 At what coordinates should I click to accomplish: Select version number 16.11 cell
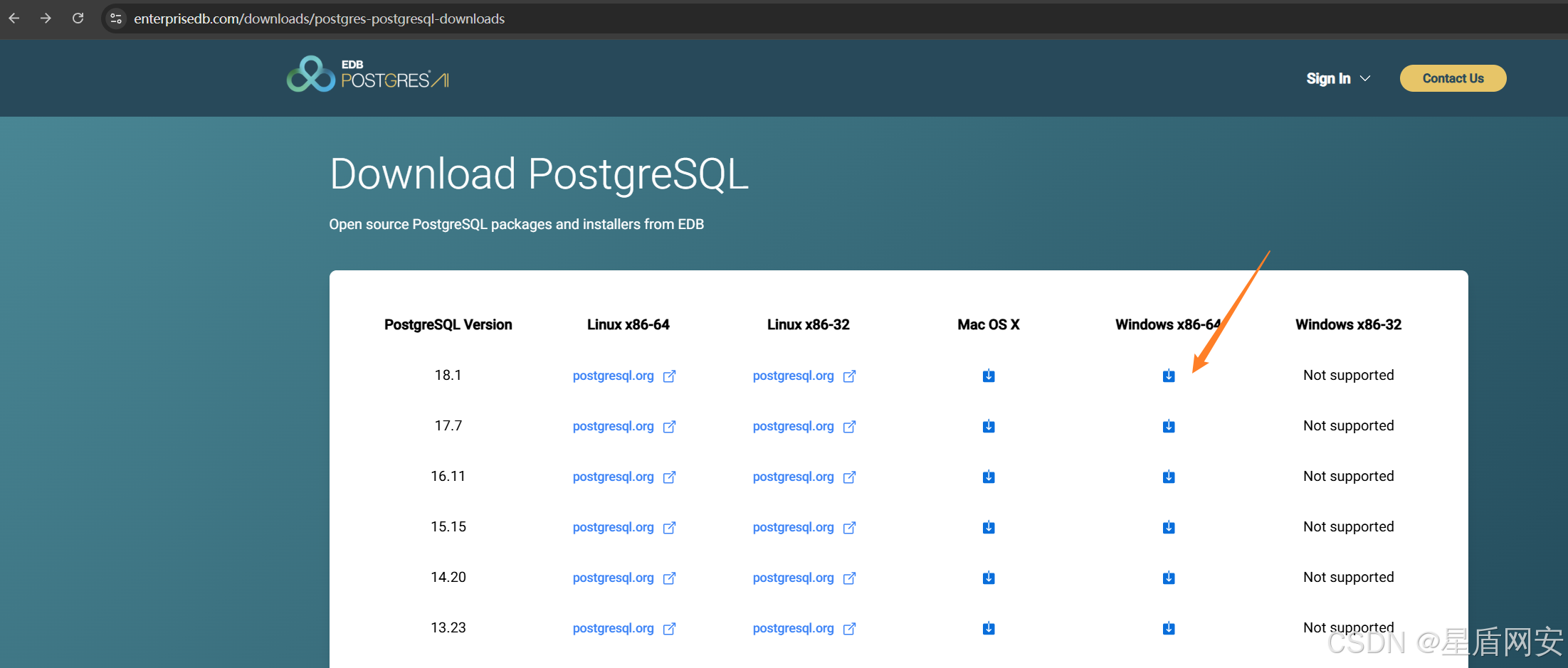448,476
